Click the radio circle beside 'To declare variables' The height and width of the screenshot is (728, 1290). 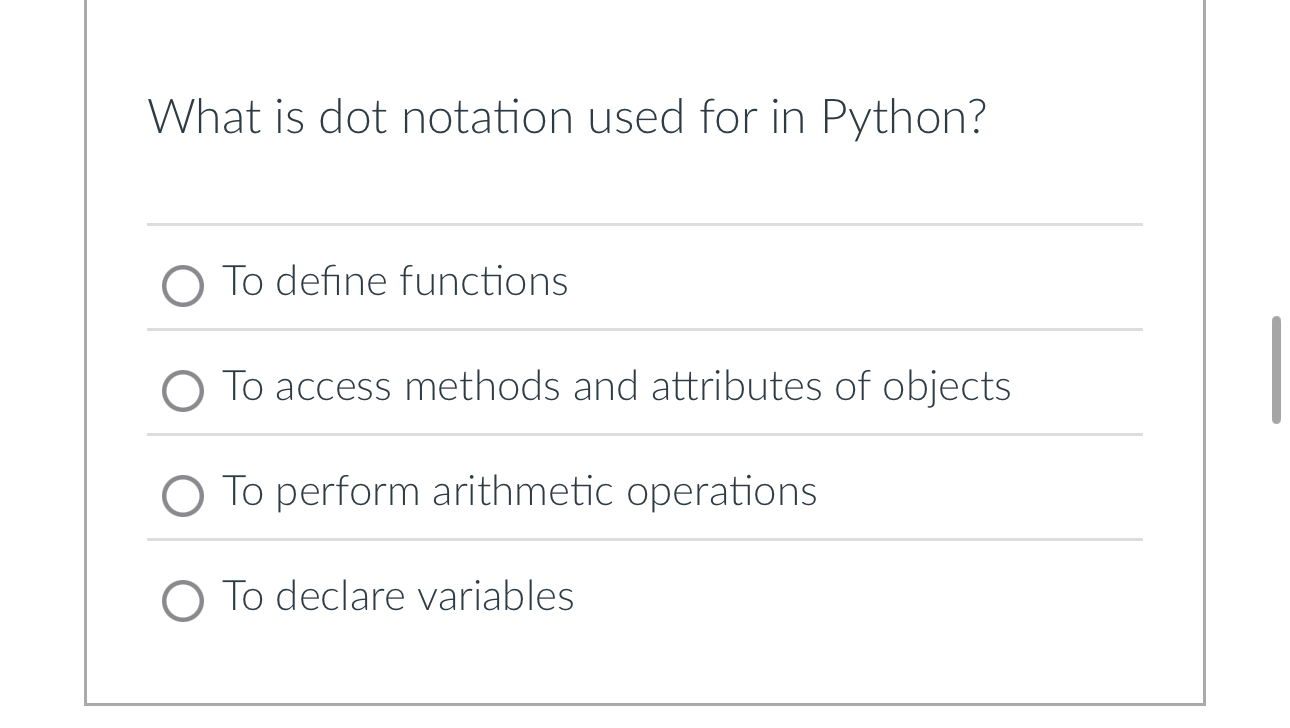[x=183, y=601]
